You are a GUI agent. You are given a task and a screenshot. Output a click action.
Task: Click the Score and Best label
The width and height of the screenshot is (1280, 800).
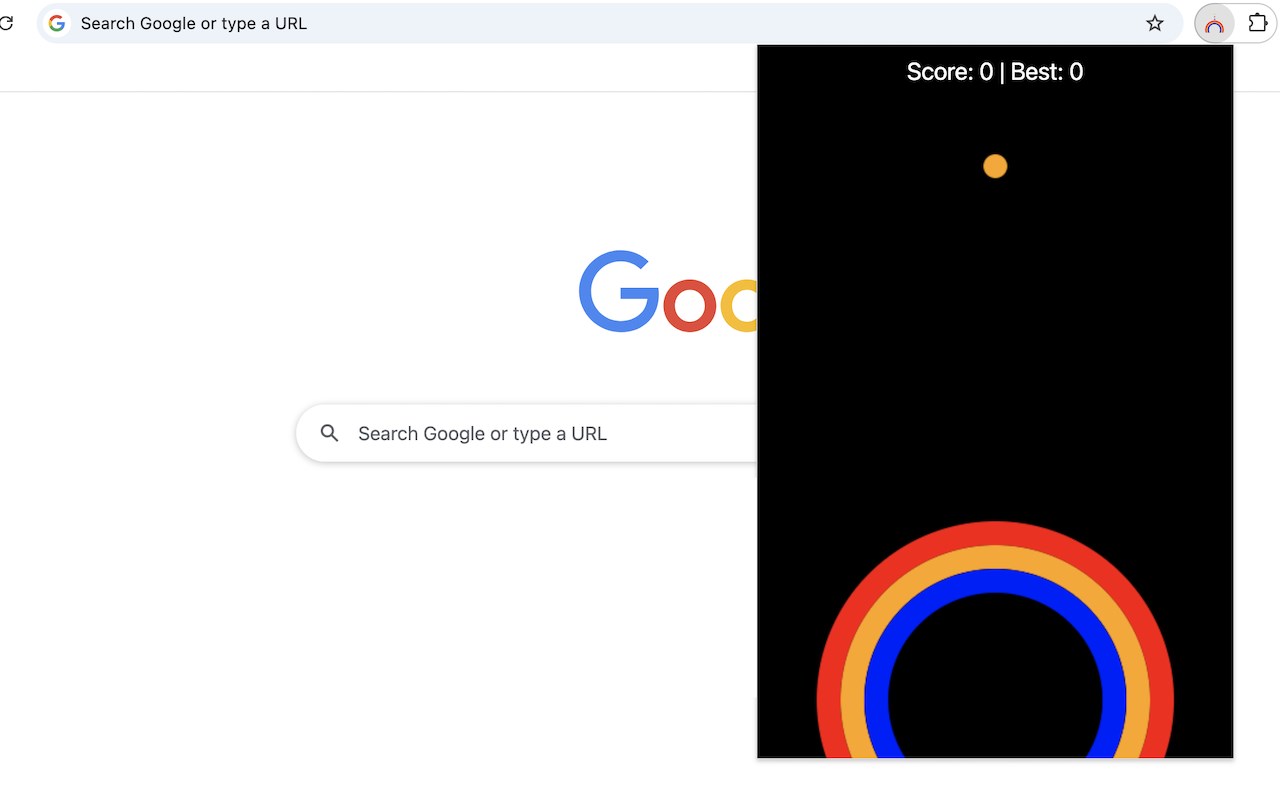coord(995,72)
